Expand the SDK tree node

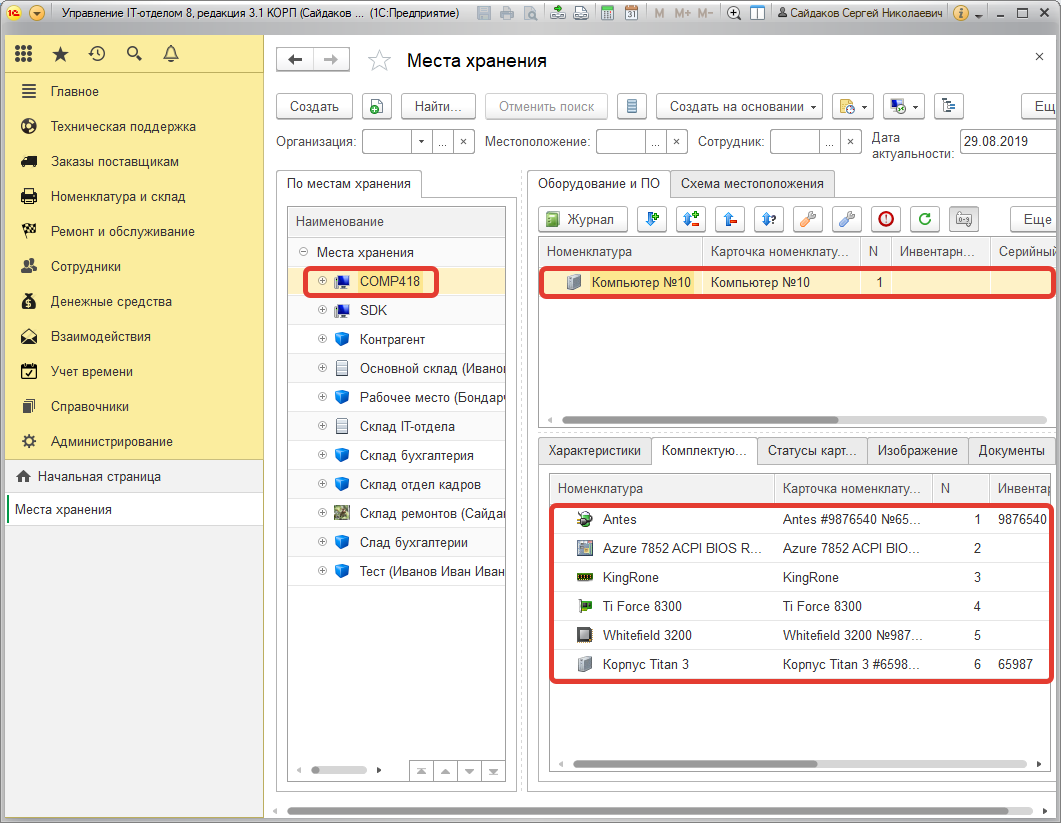[322, 310]
